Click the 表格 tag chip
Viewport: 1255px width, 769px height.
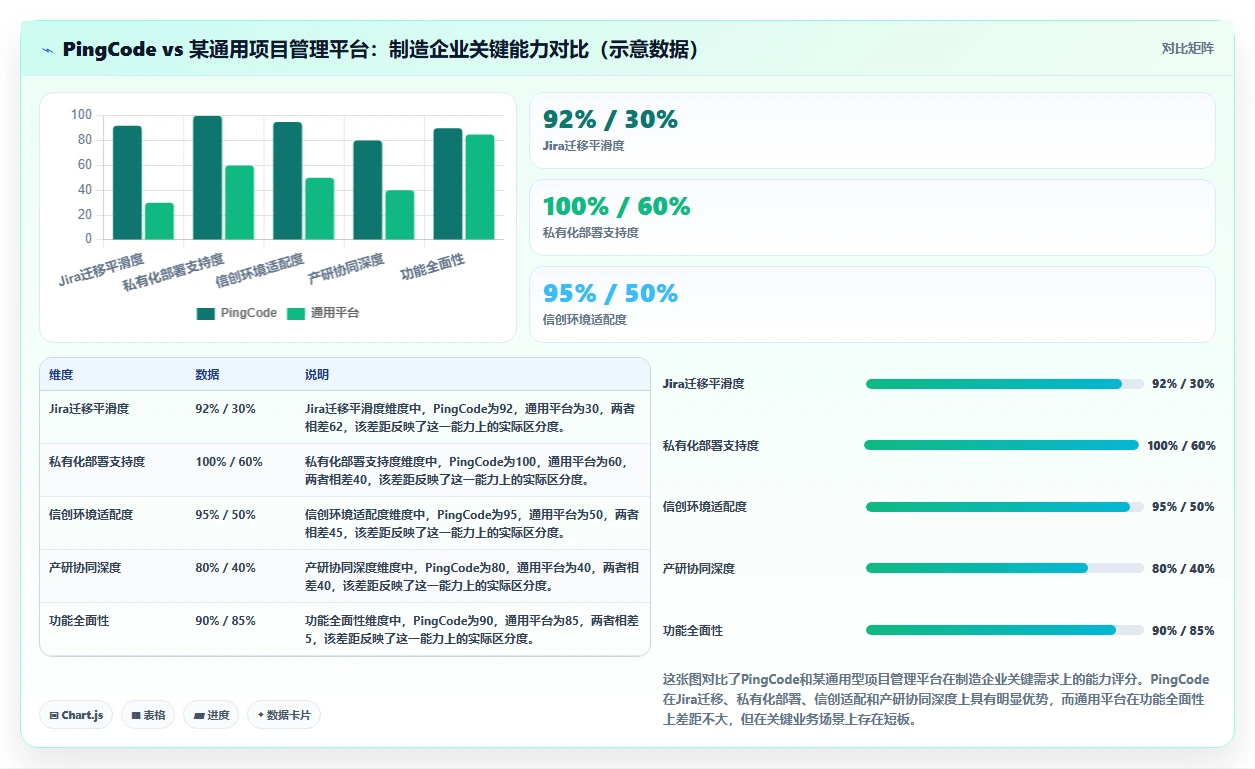click(x=147, y=715)
